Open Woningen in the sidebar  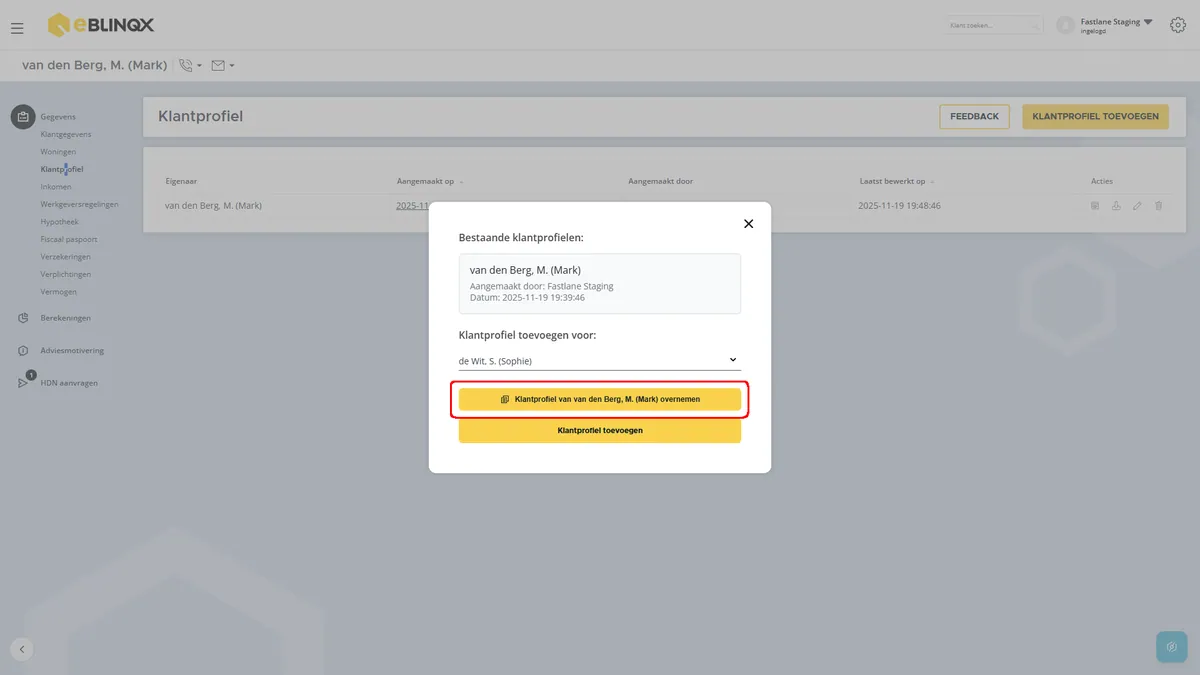point(58,152)
